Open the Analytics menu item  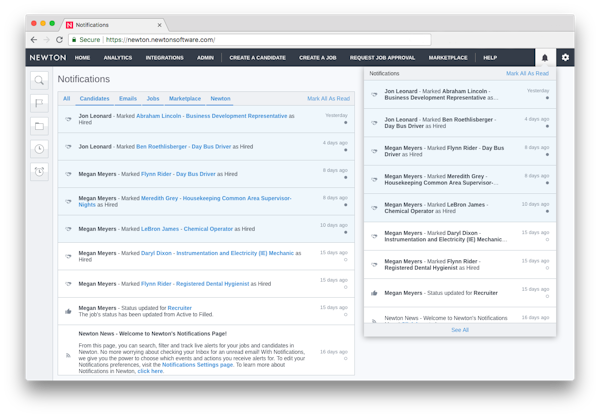pos(117,58)
